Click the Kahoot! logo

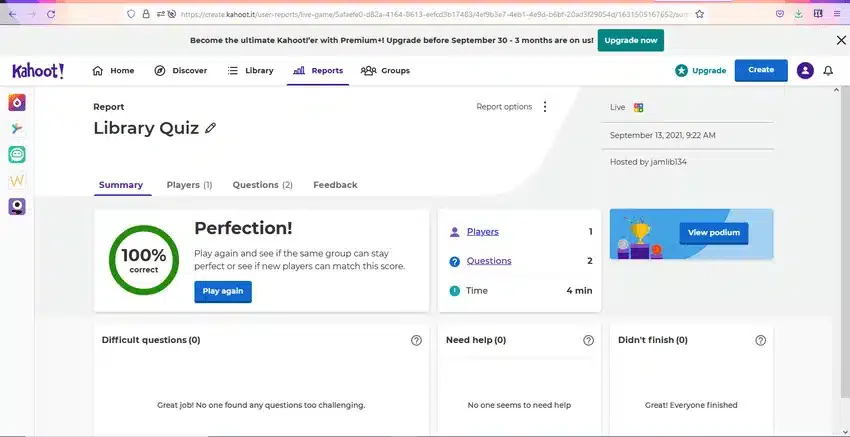click(38, 70)
